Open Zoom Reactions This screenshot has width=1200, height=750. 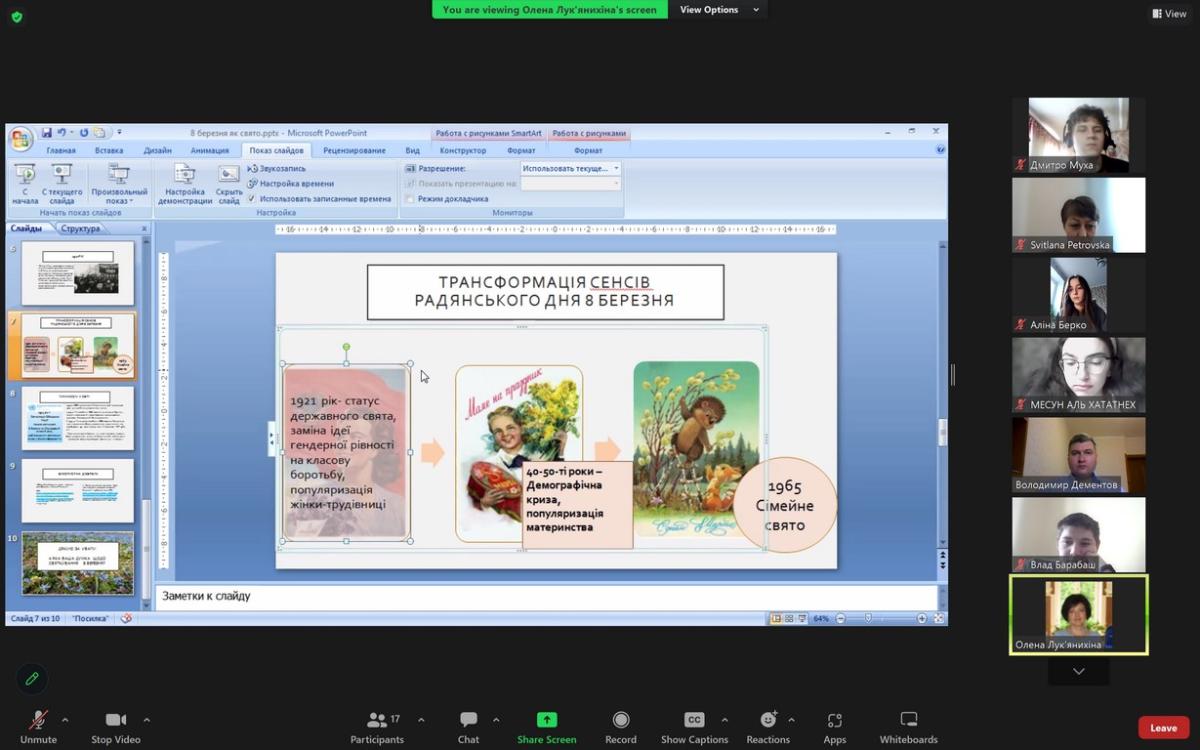click(768, 727)
